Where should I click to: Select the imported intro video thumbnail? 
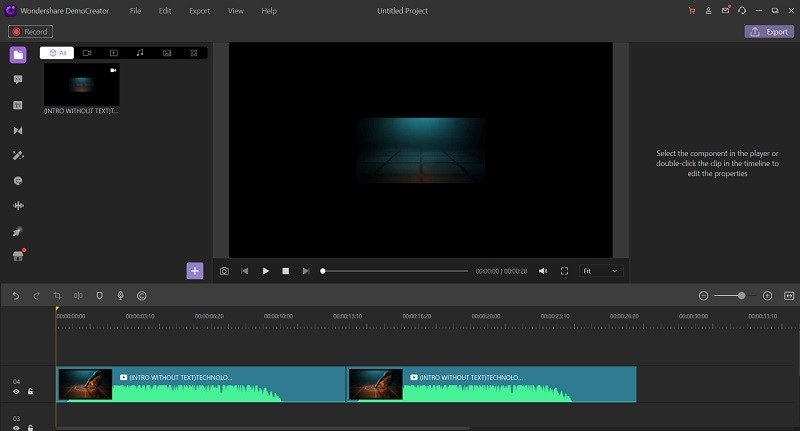click(81, 85)
